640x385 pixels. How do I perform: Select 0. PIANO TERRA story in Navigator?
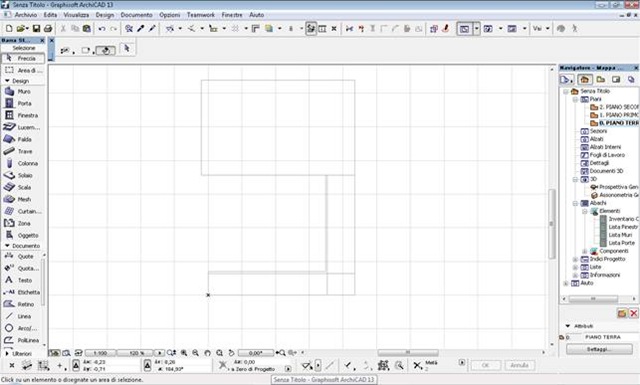click(614, 123)
